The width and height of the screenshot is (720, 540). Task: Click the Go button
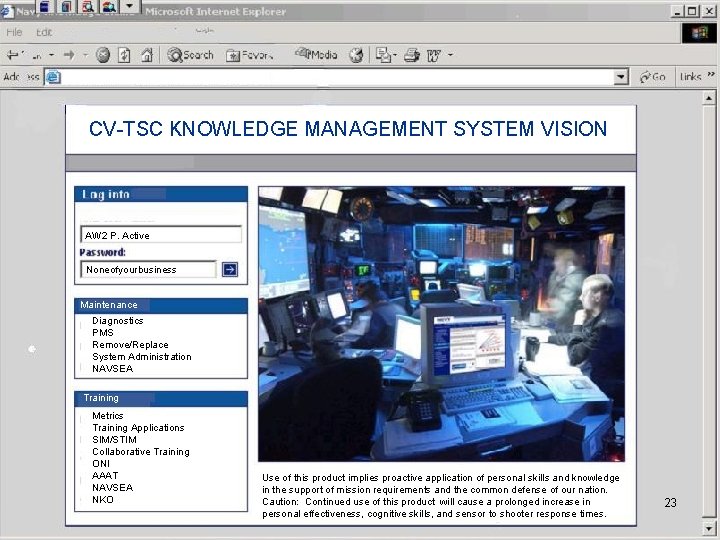652,77
